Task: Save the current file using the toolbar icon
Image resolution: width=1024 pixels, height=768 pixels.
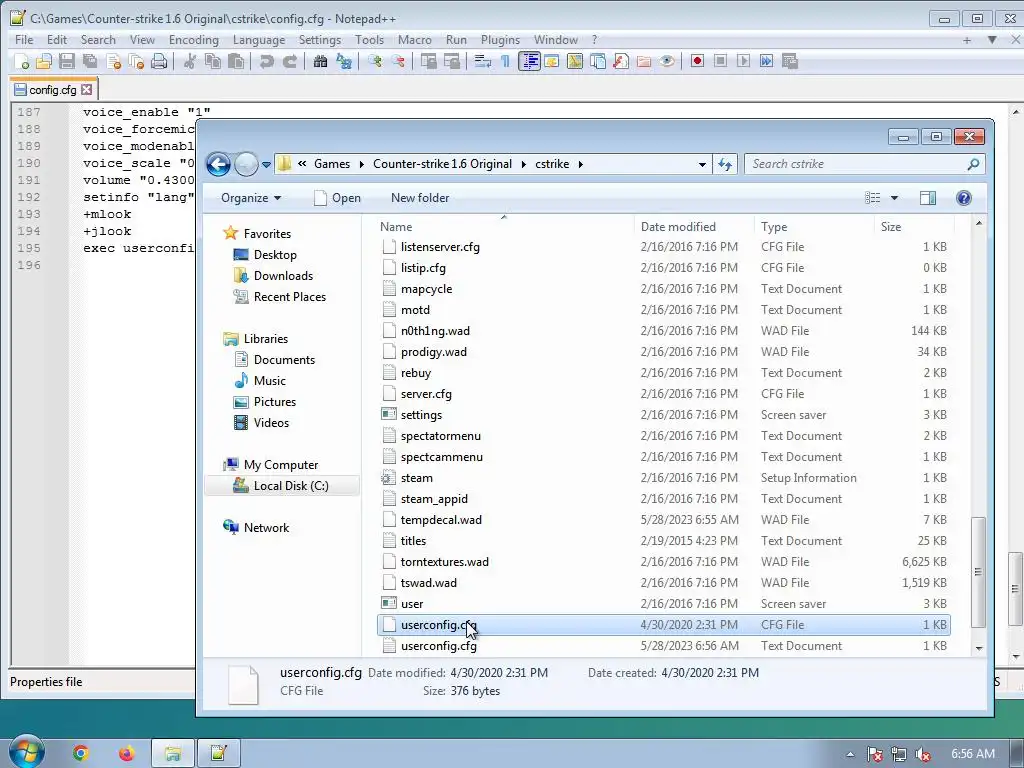Action: pyautogui.click(x=67, y=61)
